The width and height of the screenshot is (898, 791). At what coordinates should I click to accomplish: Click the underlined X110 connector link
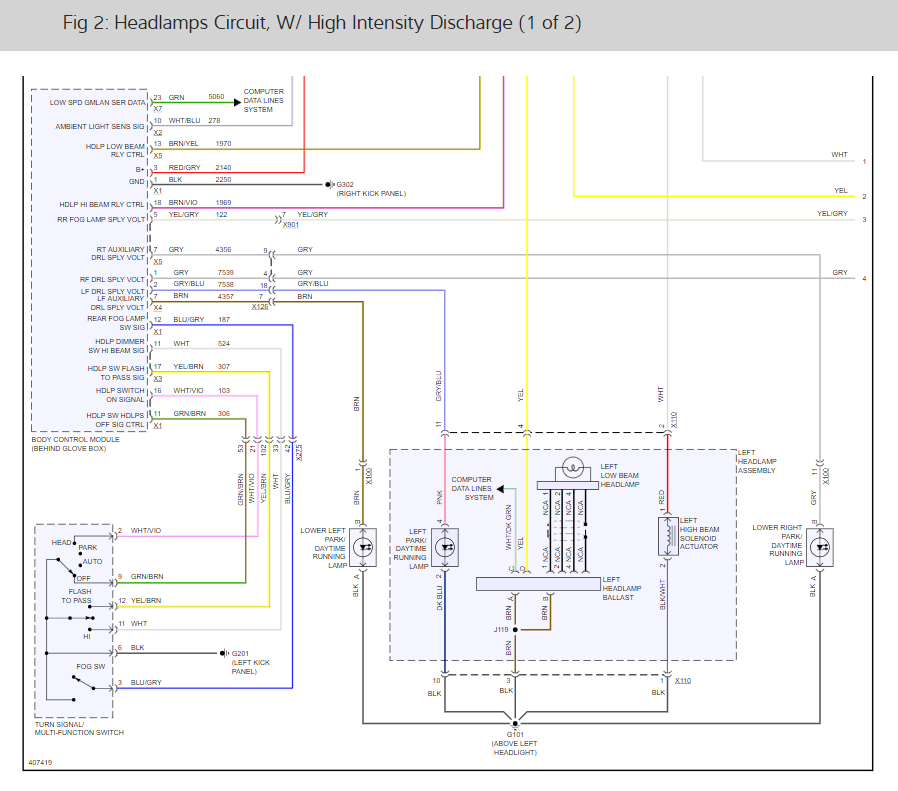(683, 680)
